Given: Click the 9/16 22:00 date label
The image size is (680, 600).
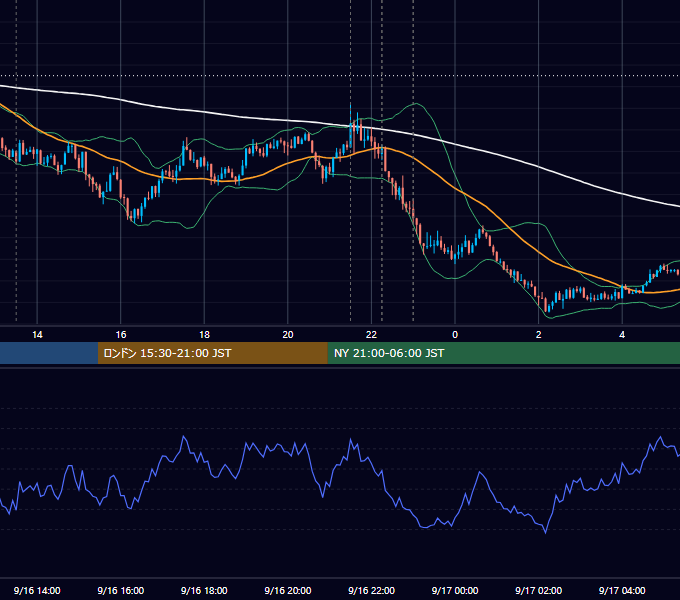Looking at the screenshot, I should [372, 590].
